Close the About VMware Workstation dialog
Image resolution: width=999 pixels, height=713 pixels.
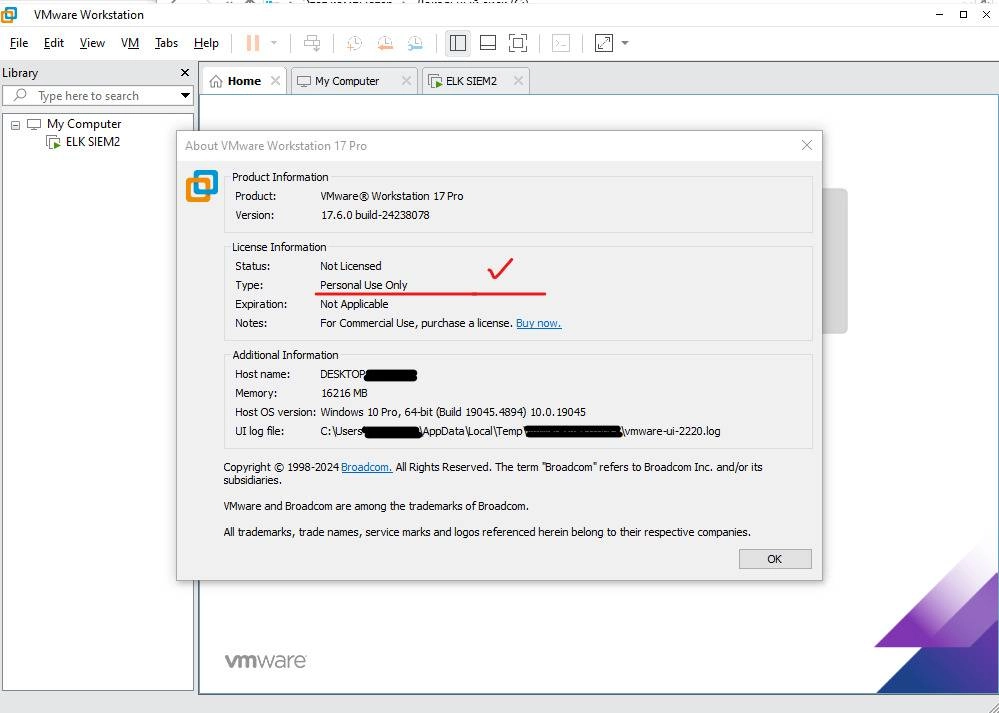[x=807, y=145]
